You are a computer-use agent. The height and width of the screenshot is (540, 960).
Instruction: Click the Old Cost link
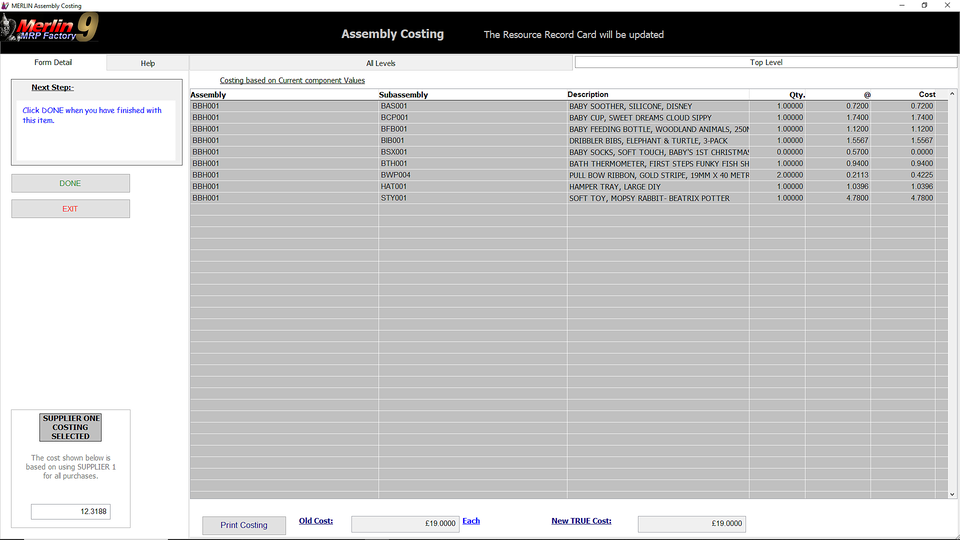tap(316, 521)
